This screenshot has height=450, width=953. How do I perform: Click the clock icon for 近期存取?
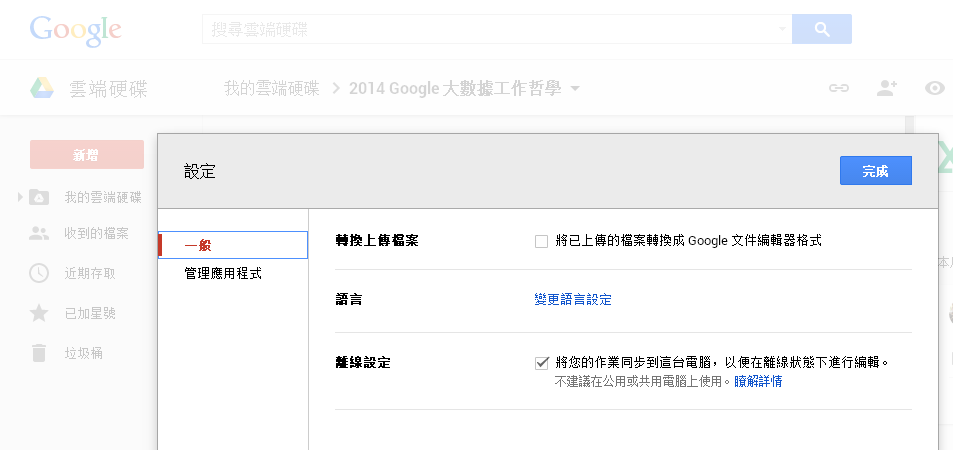pyautogui.click(x=39, y=273)
